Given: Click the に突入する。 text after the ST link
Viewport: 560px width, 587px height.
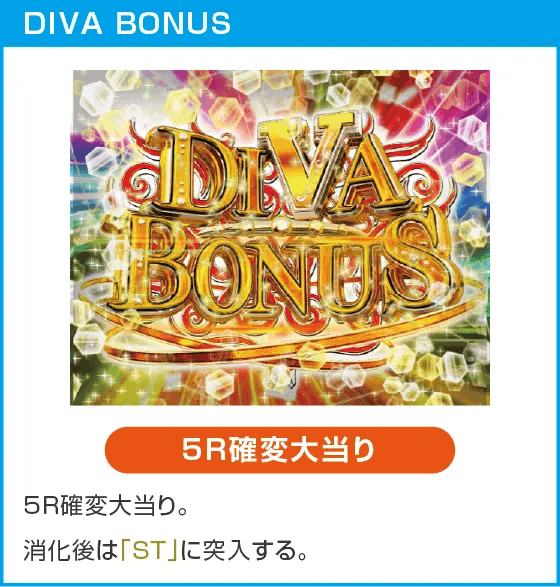Looking at the screenshot, I should tap(244, 550).
